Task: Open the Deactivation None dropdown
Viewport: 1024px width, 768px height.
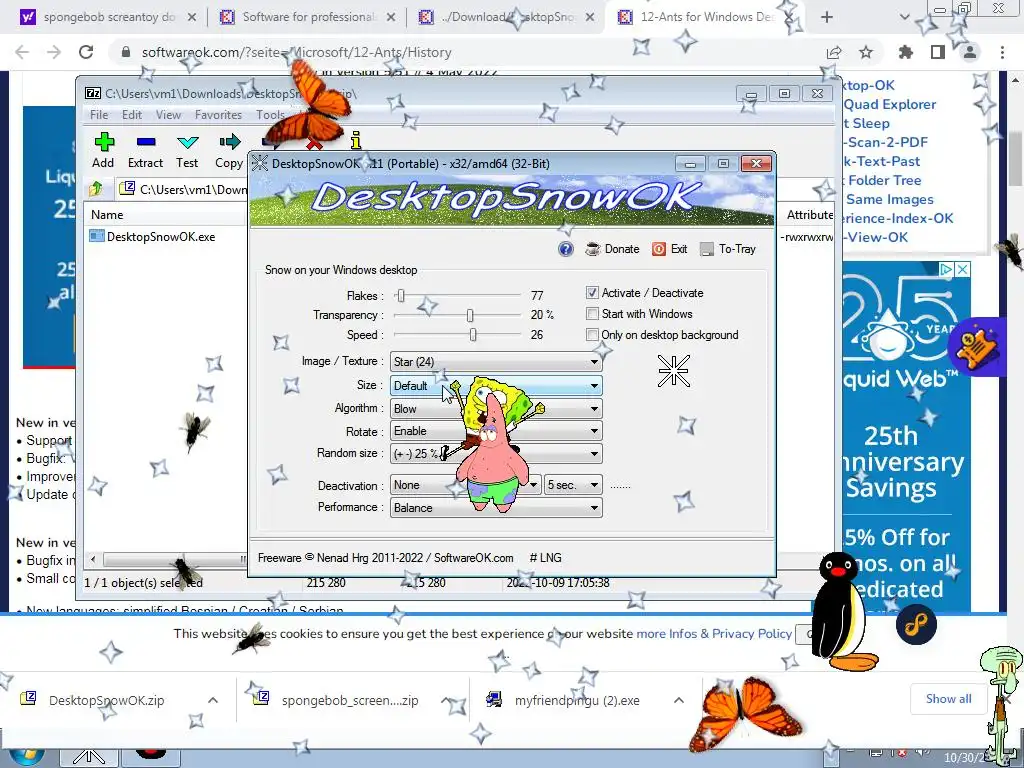Action: [466, 485]
